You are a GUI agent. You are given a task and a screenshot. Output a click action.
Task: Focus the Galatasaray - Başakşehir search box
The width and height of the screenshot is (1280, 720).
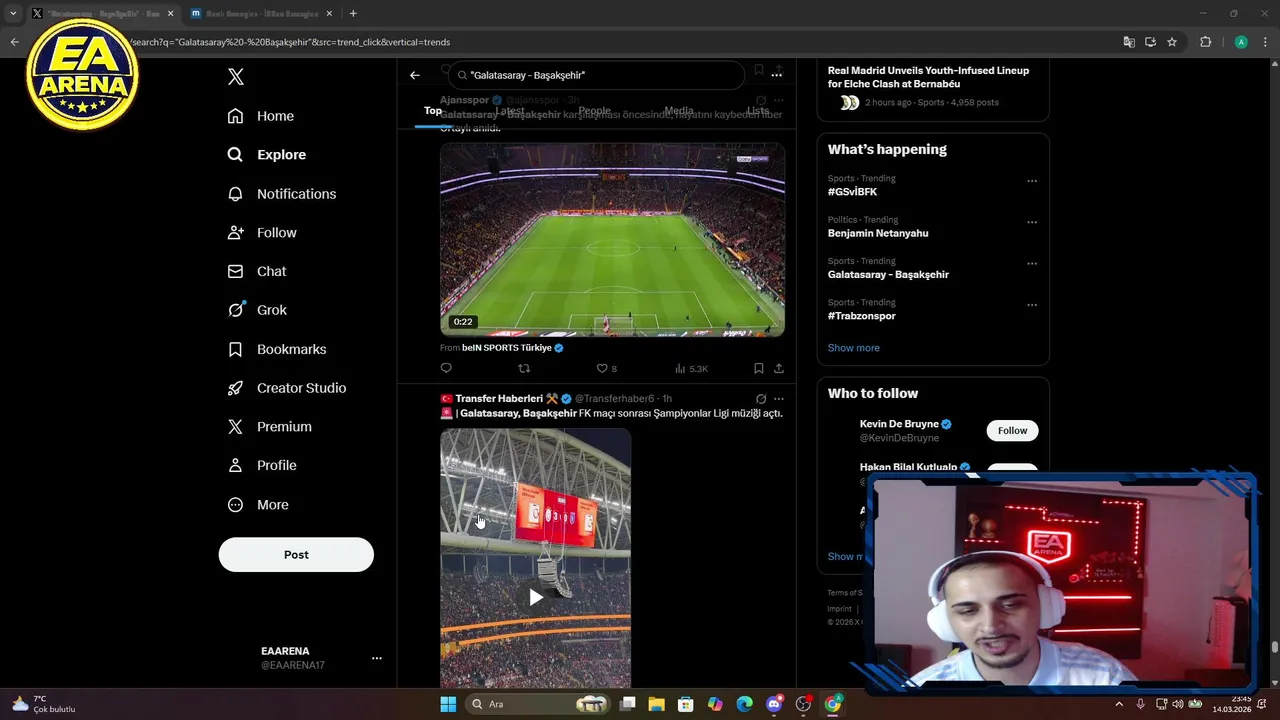(596, 75)
